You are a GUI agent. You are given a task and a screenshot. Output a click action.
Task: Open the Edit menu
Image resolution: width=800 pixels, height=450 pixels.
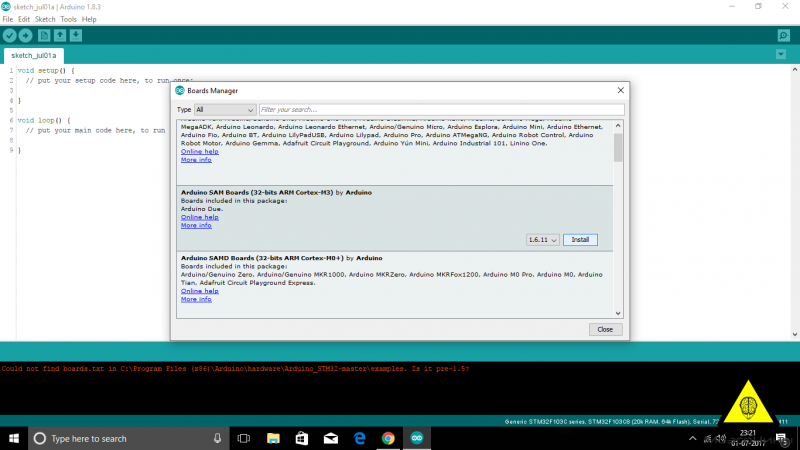[x=24, y=19]
